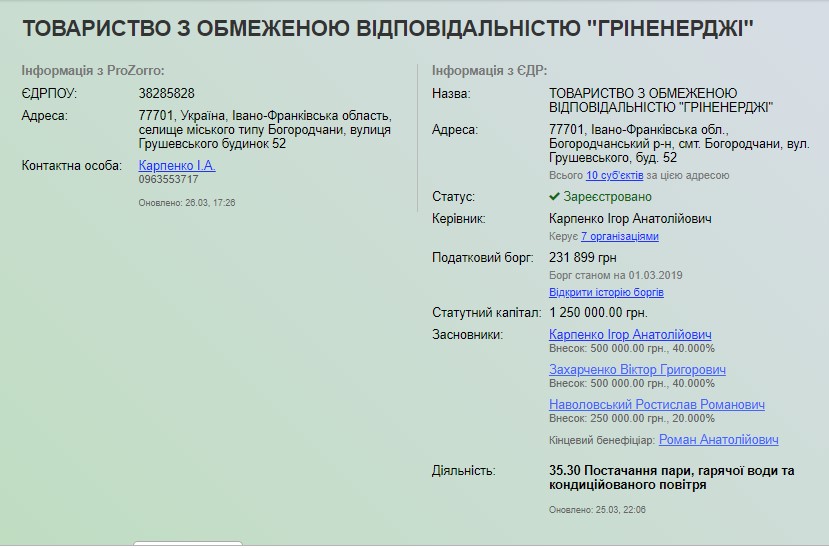The height and width of the screenshot is (548, 829).
Task: Open contact person Карпенко І.А. link
Action: [177, 165]
